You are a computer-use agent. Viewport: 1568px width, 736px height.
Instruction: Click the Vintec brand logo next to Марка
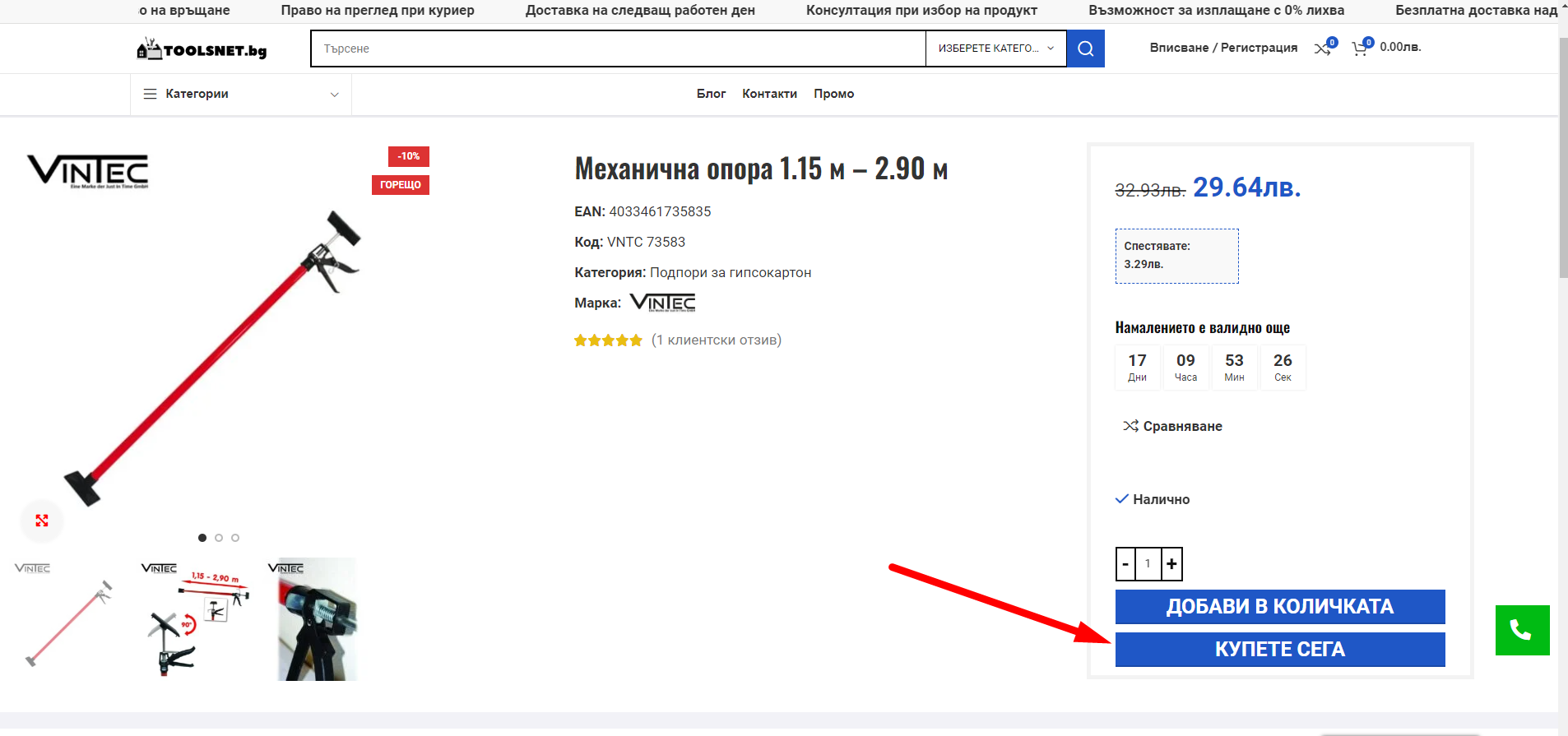[x=663, y=303]
